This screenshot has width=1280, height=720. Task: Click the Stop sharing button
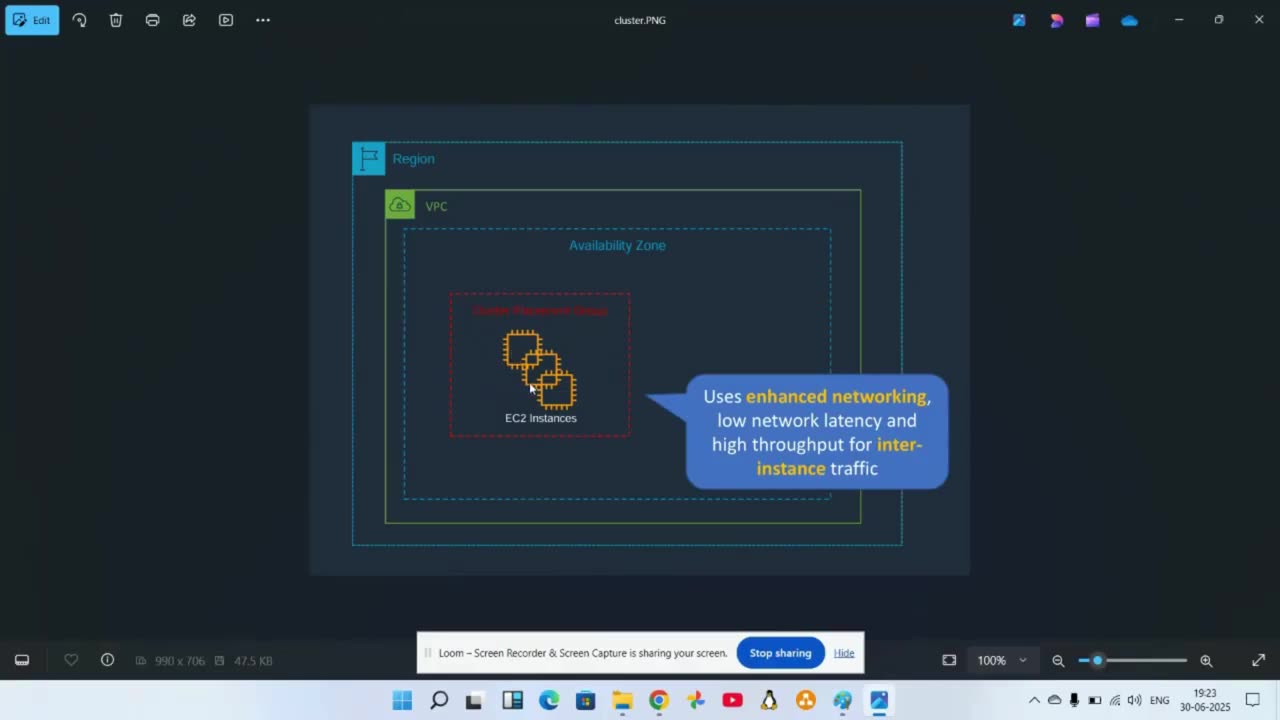780,653
